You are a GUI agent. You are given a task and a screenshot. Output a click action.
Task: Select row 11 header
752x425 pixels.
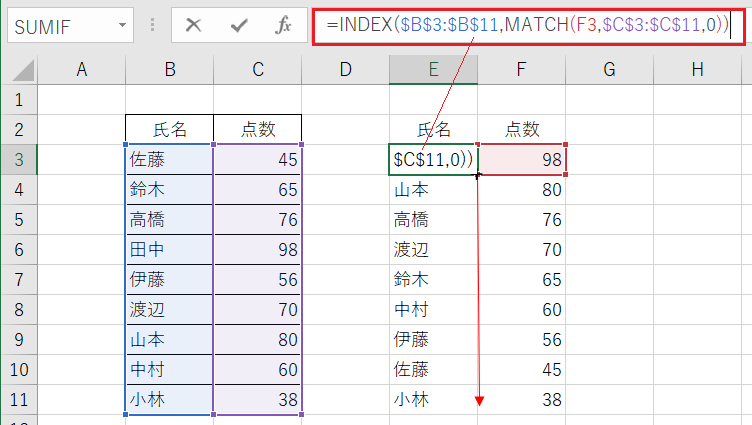click(x=19, y=400)
